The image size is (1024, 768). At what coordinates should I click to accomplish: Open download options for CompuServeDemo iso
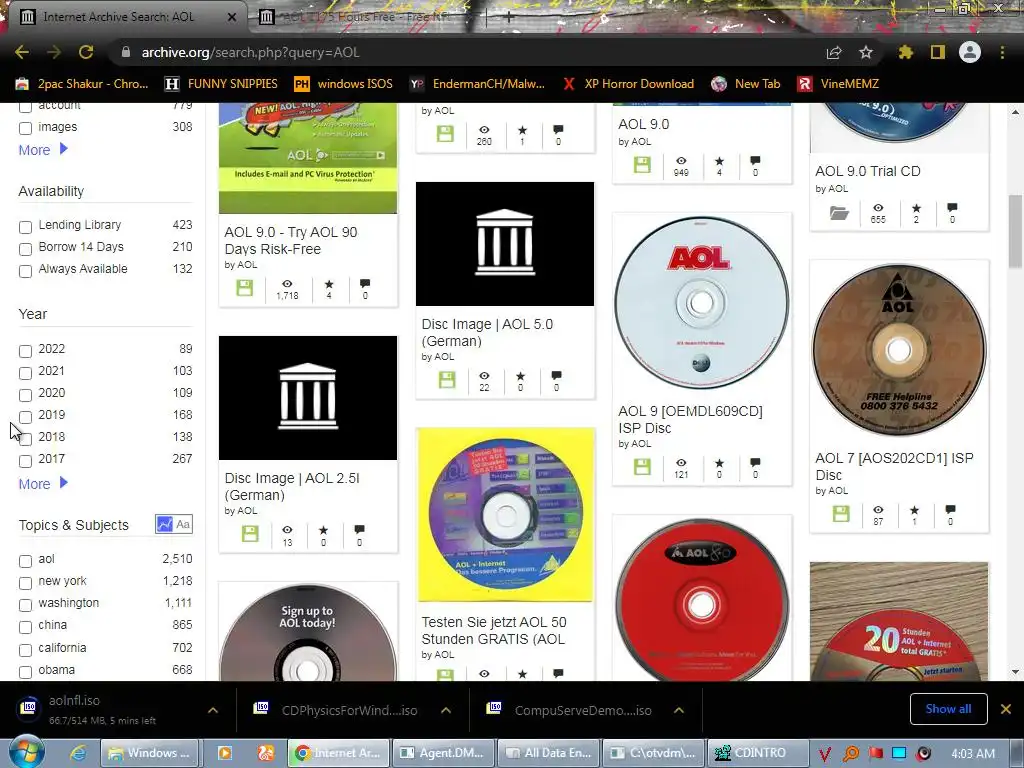(x=679, y=710)
